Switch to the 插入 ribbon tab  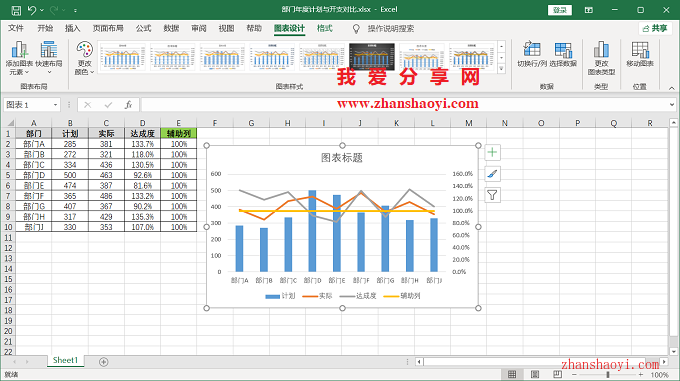pyautogui.click(x=72, y=28)
